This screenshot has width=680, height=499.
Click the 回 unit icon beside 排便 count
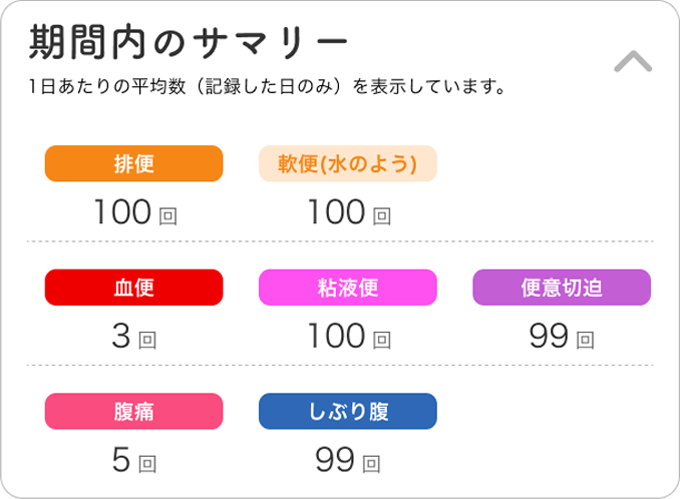[168, 216]
